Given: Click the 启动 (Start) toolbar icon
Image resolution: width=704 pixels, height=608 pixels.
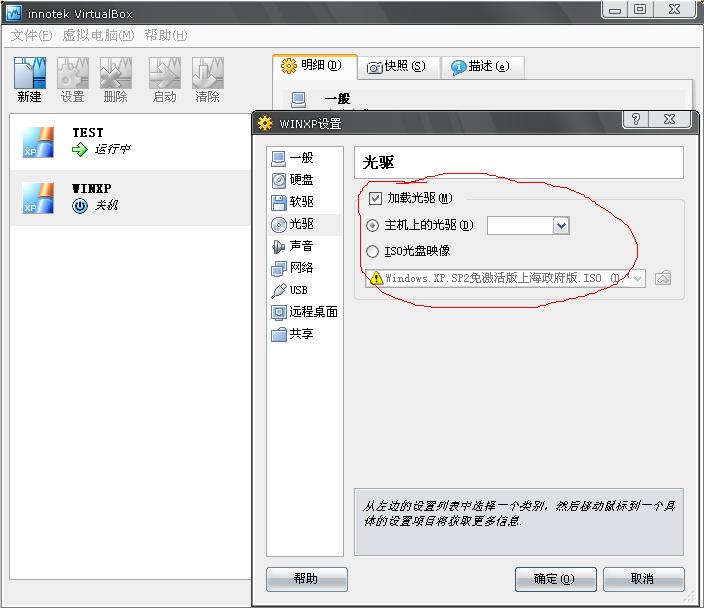Looking at the screenshot, I should [164, 80].
